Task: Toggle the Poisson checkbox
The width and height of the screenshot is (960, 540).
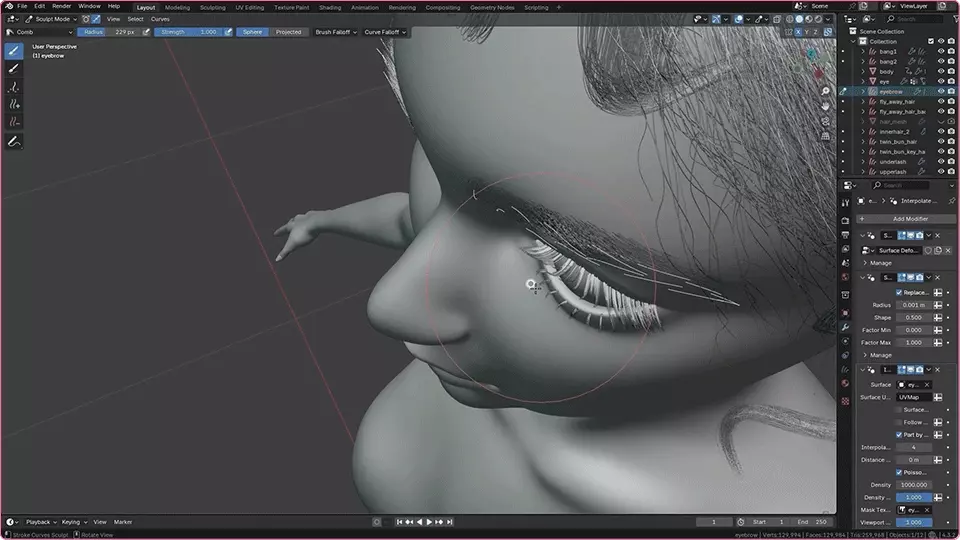Action: click(x=899, y=472)
